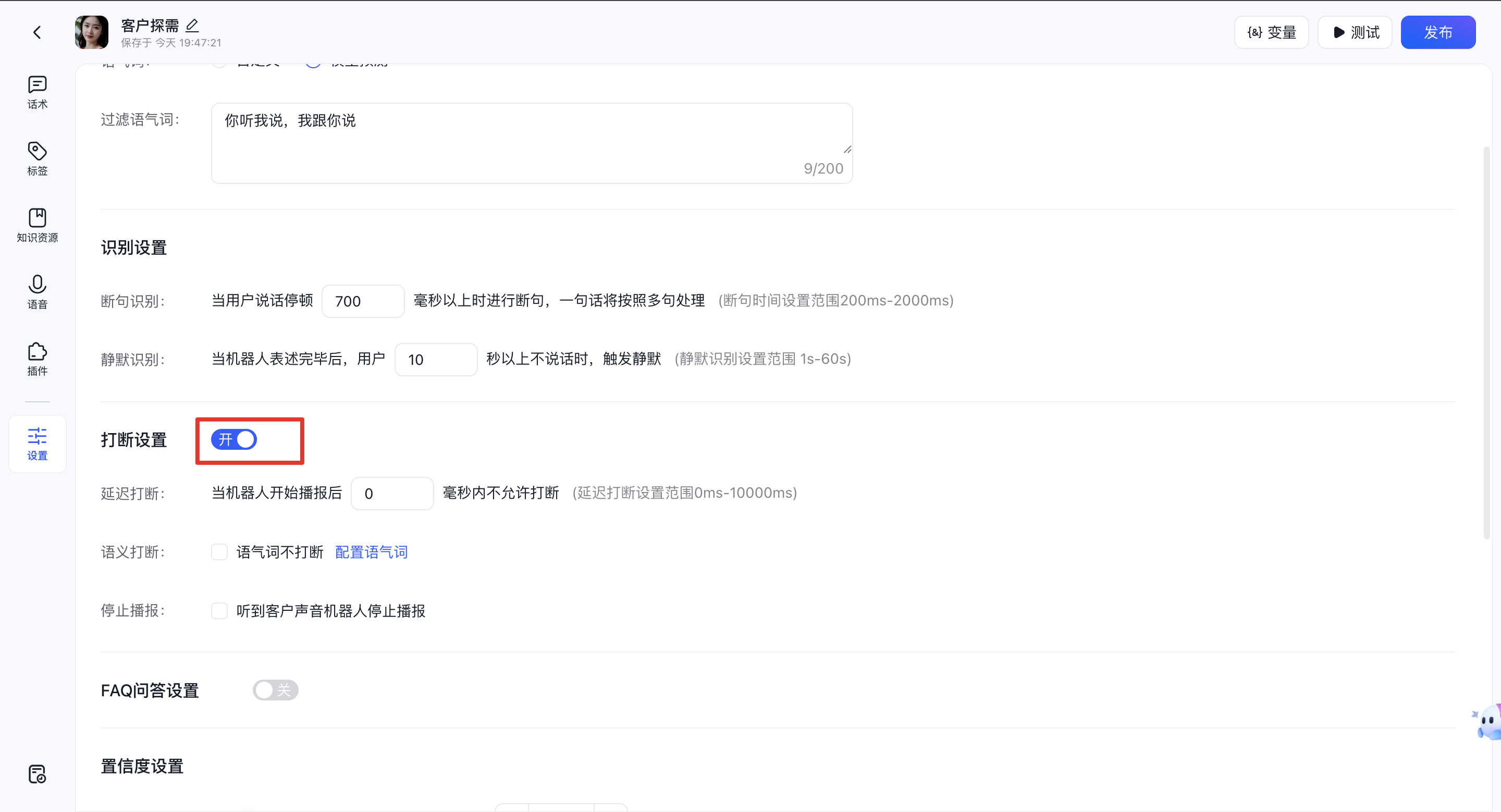This screenshot has width=1501, height=812.
Task: Check 听到客户声音机器人停止播报 checkbox
Action: pos(219,611)
